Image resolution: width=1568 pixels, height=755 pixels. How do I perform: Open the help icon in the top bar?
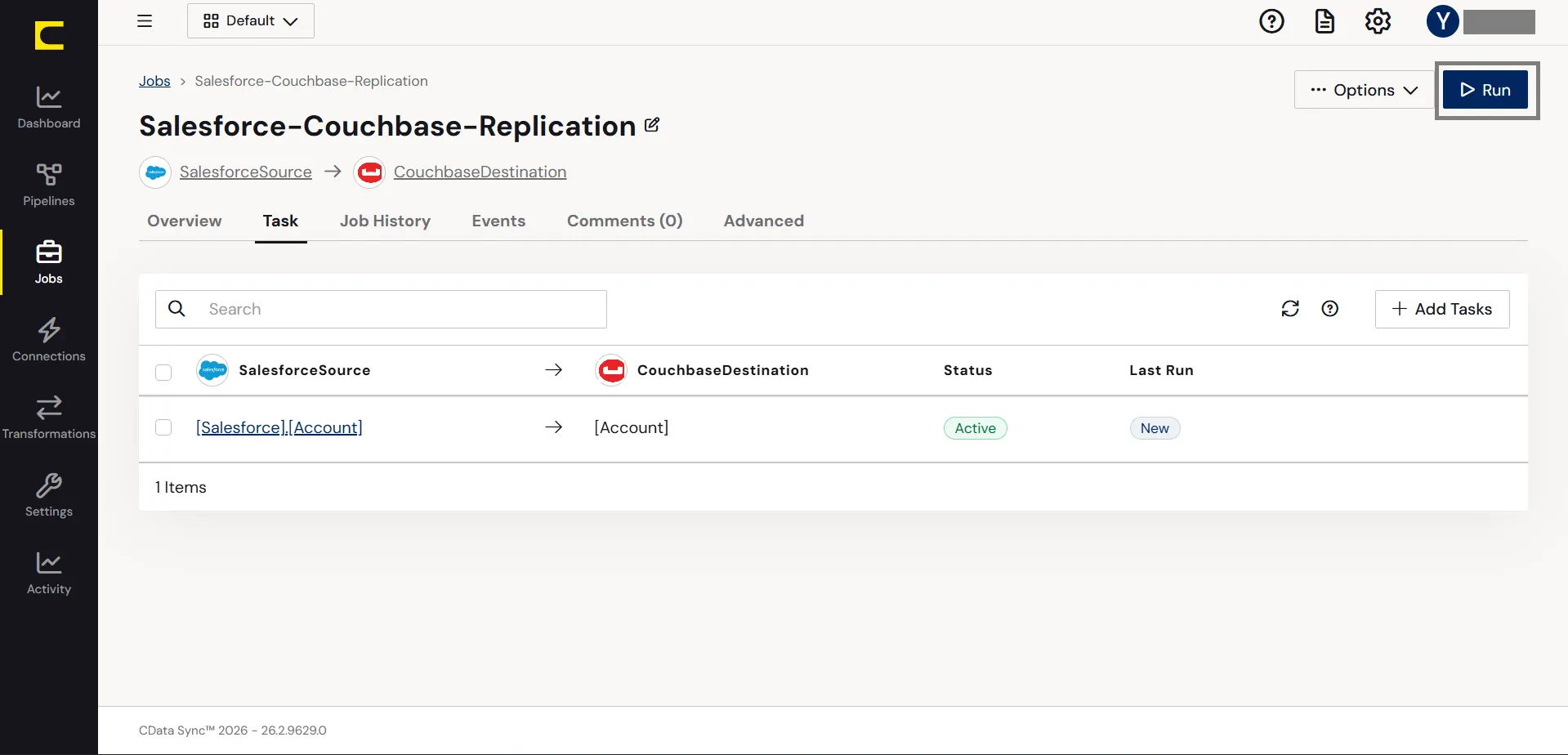coord(1271,21)
